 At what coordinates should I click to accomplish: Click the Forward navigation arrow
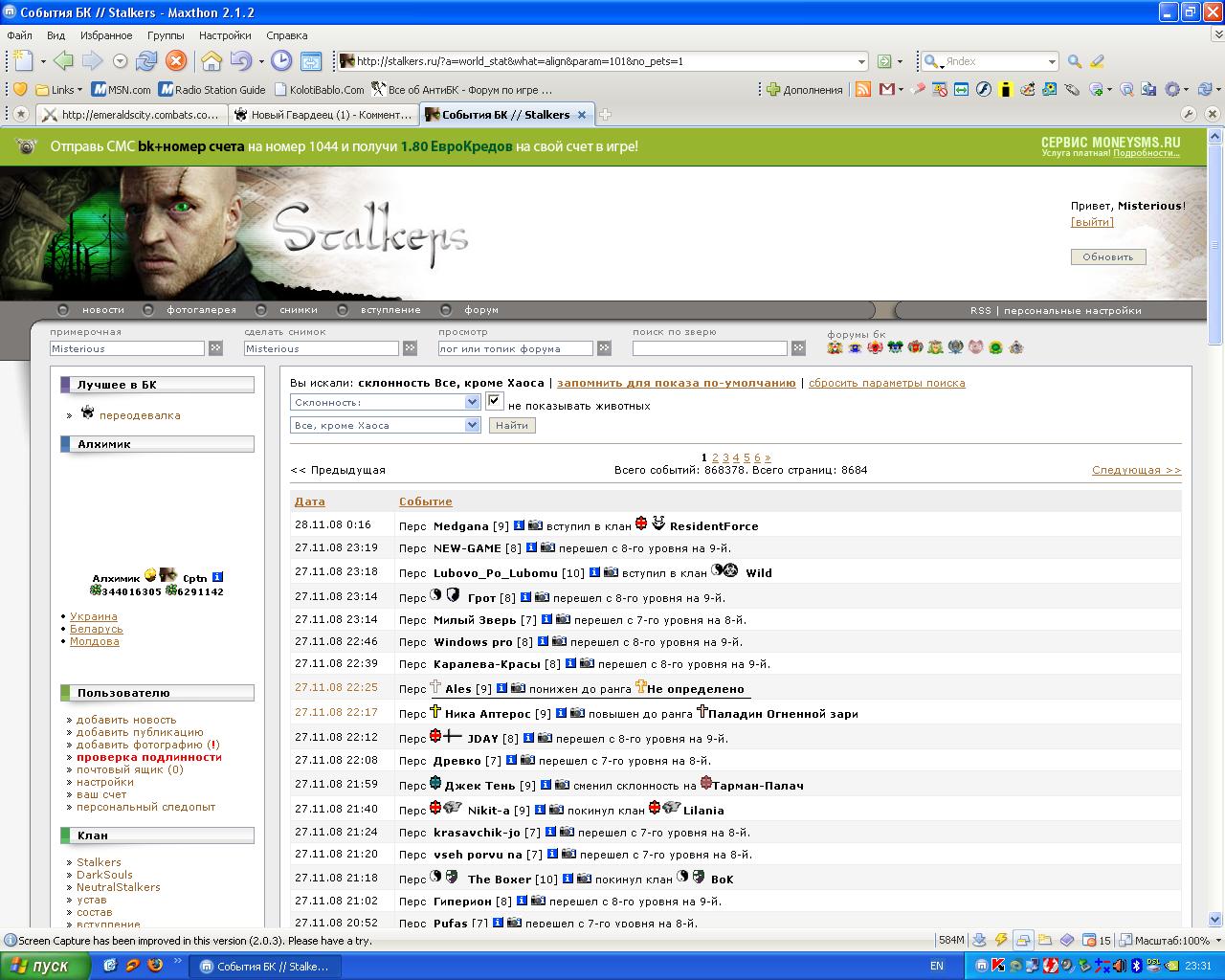92,61
